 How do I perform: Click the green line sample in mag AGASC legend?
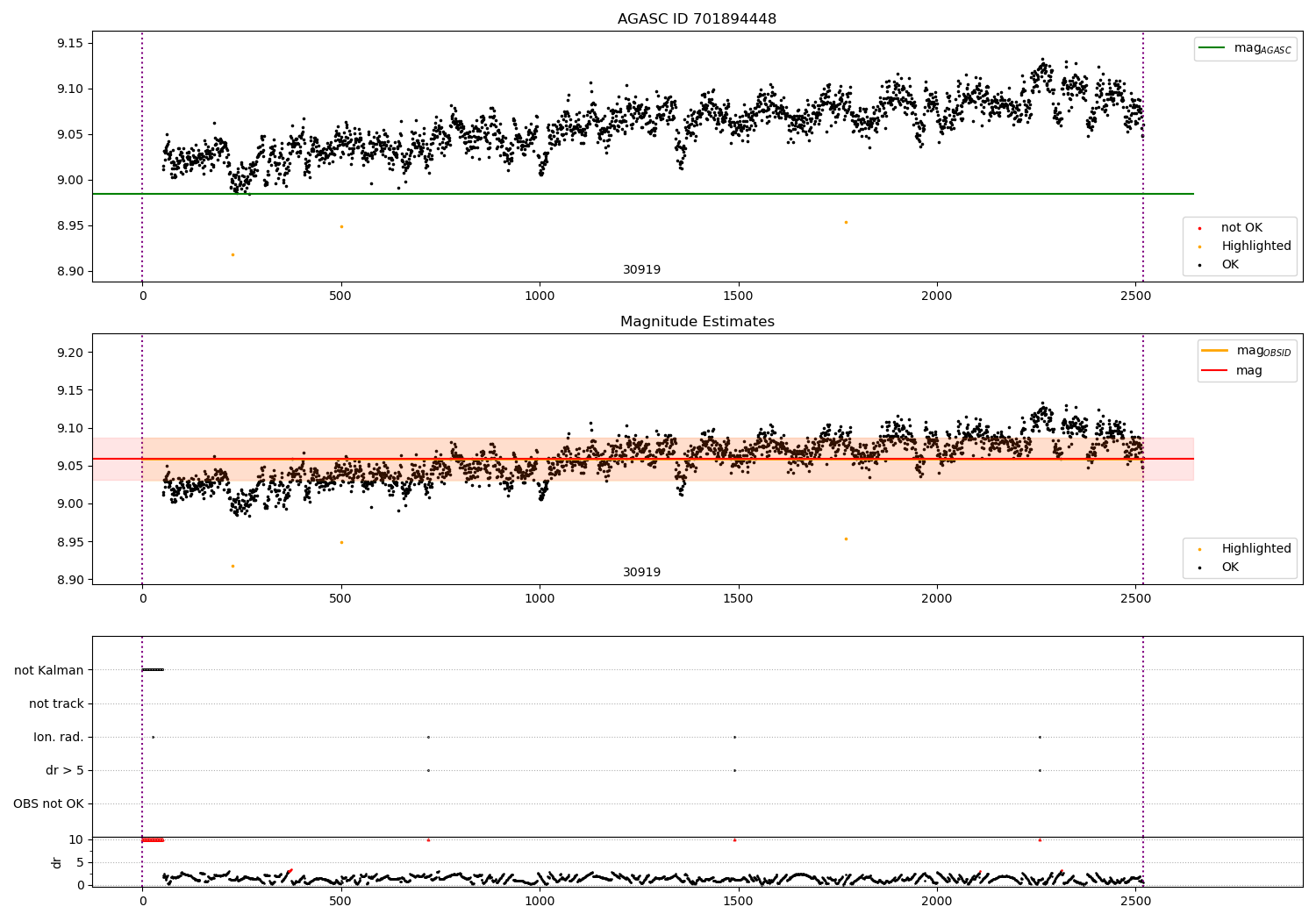[x=1212, y=48]
